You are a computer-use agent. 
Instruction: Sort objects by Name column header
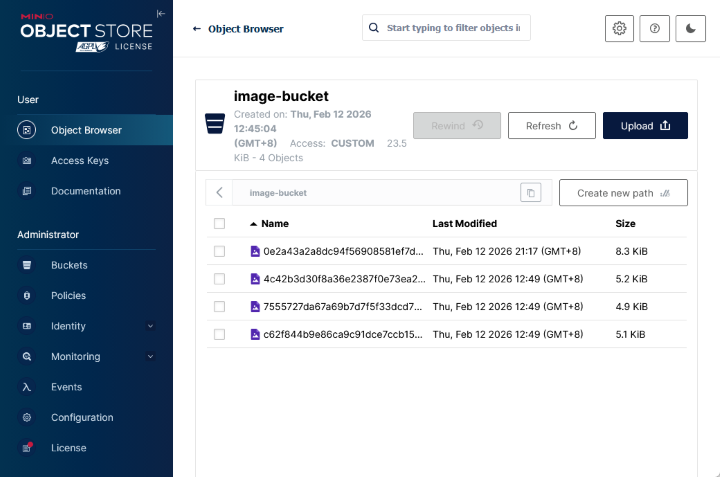pos(274,224)
